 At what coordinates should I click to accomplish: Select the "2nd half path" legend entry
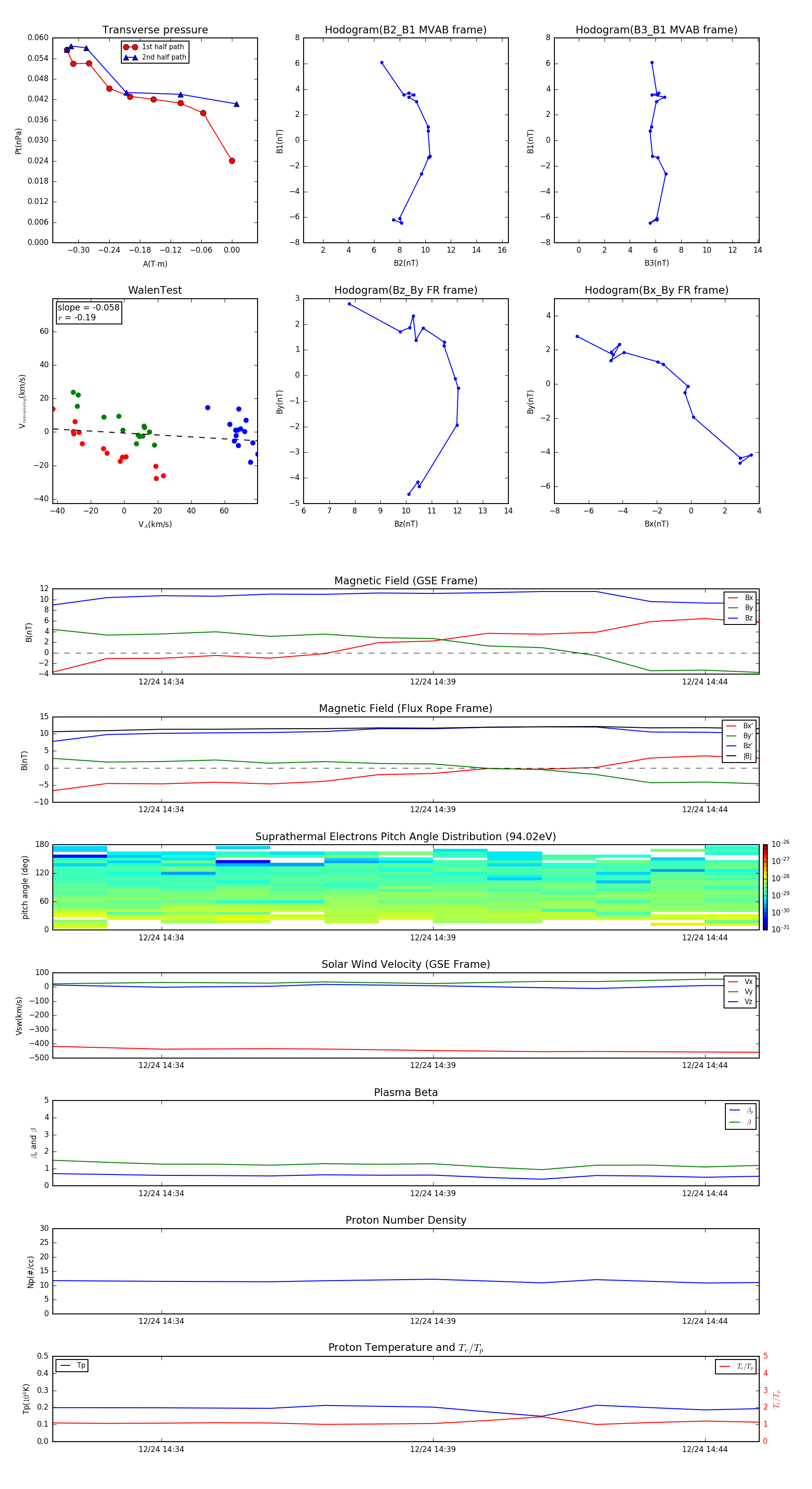(154, 57)
